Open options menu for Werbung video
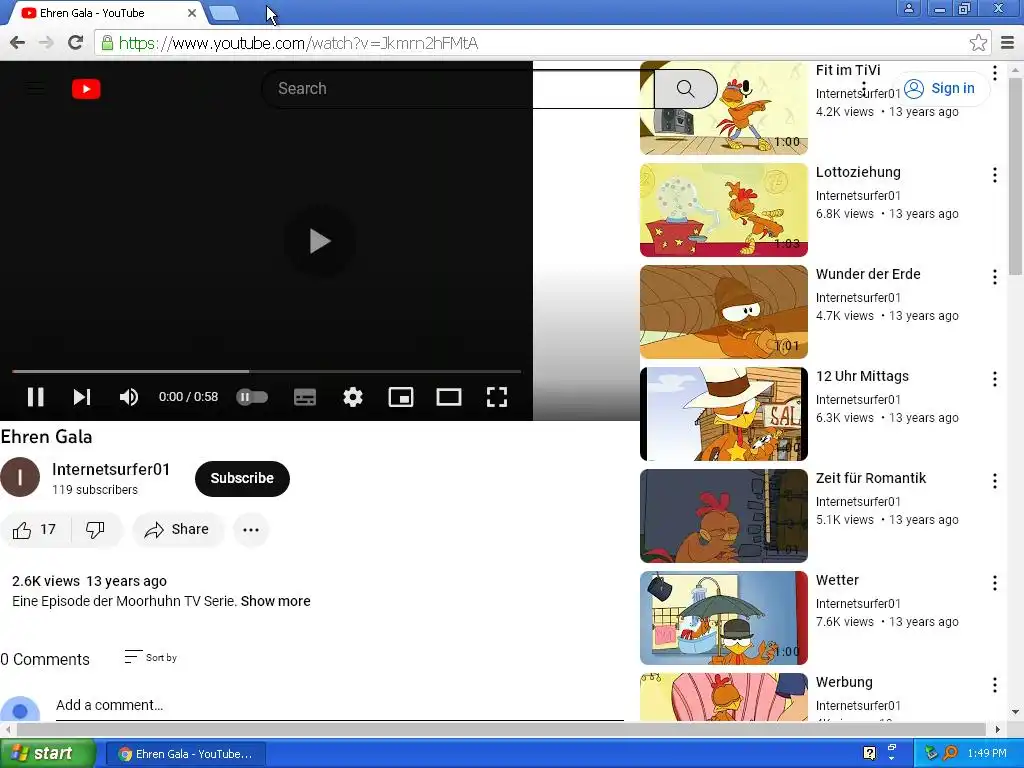Screen dimensions: 1024x768 point(995,685)
